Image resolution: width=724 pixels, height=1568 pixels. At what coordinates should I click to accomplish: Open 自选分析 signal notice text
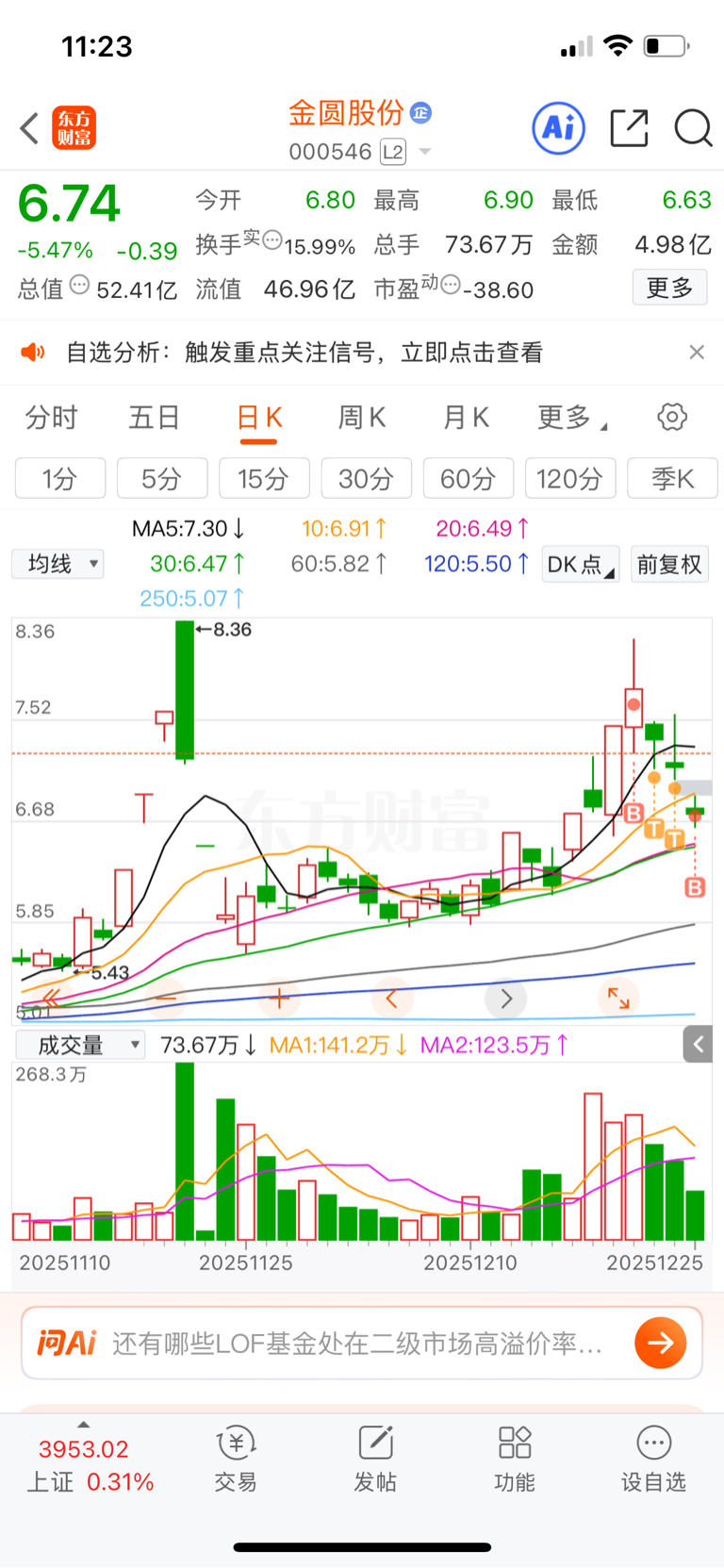(304, 353)
